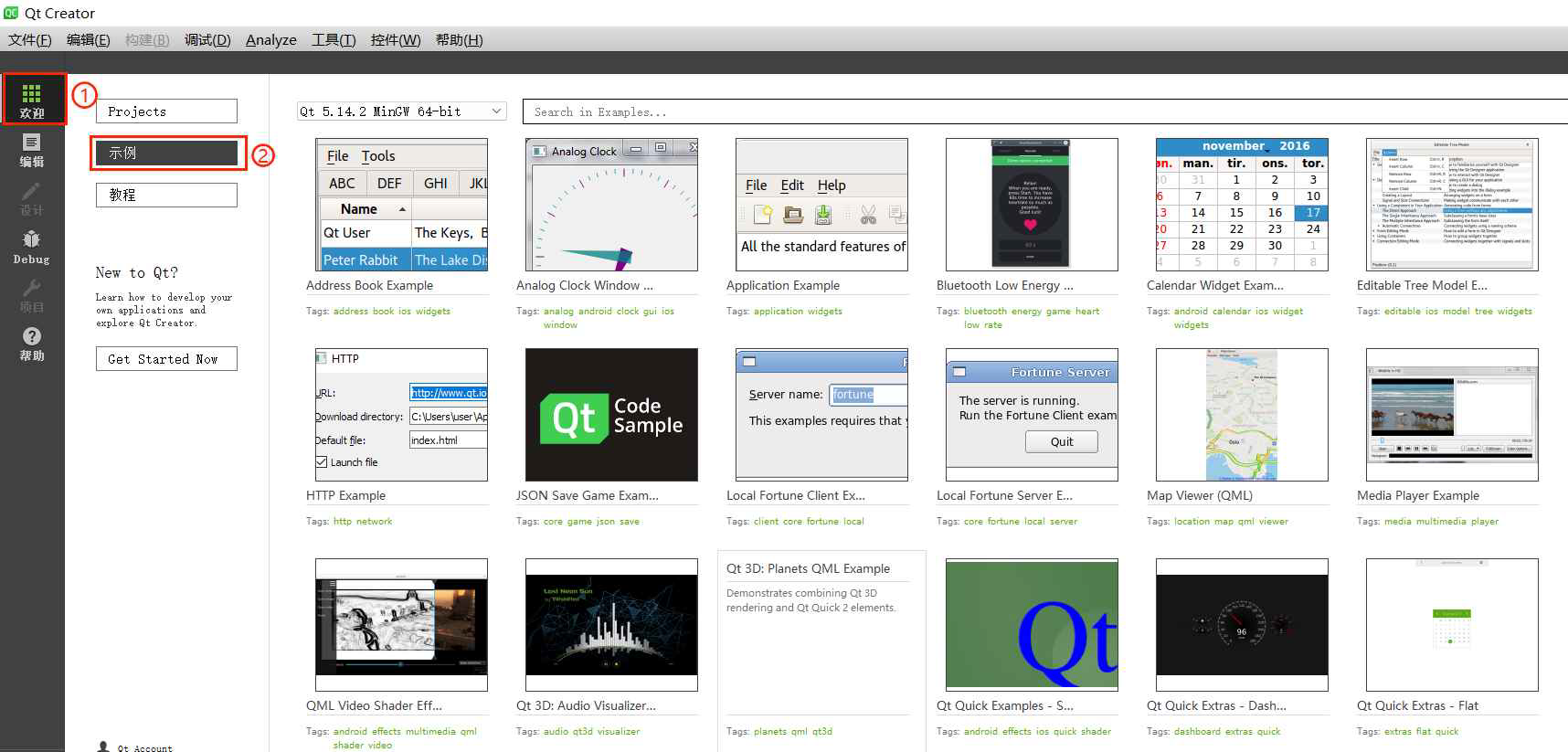The width and height of the screenshot is (1568, 752).
Task: Open the Bluetooth Low Energy example
Action: coord(1032,205)
